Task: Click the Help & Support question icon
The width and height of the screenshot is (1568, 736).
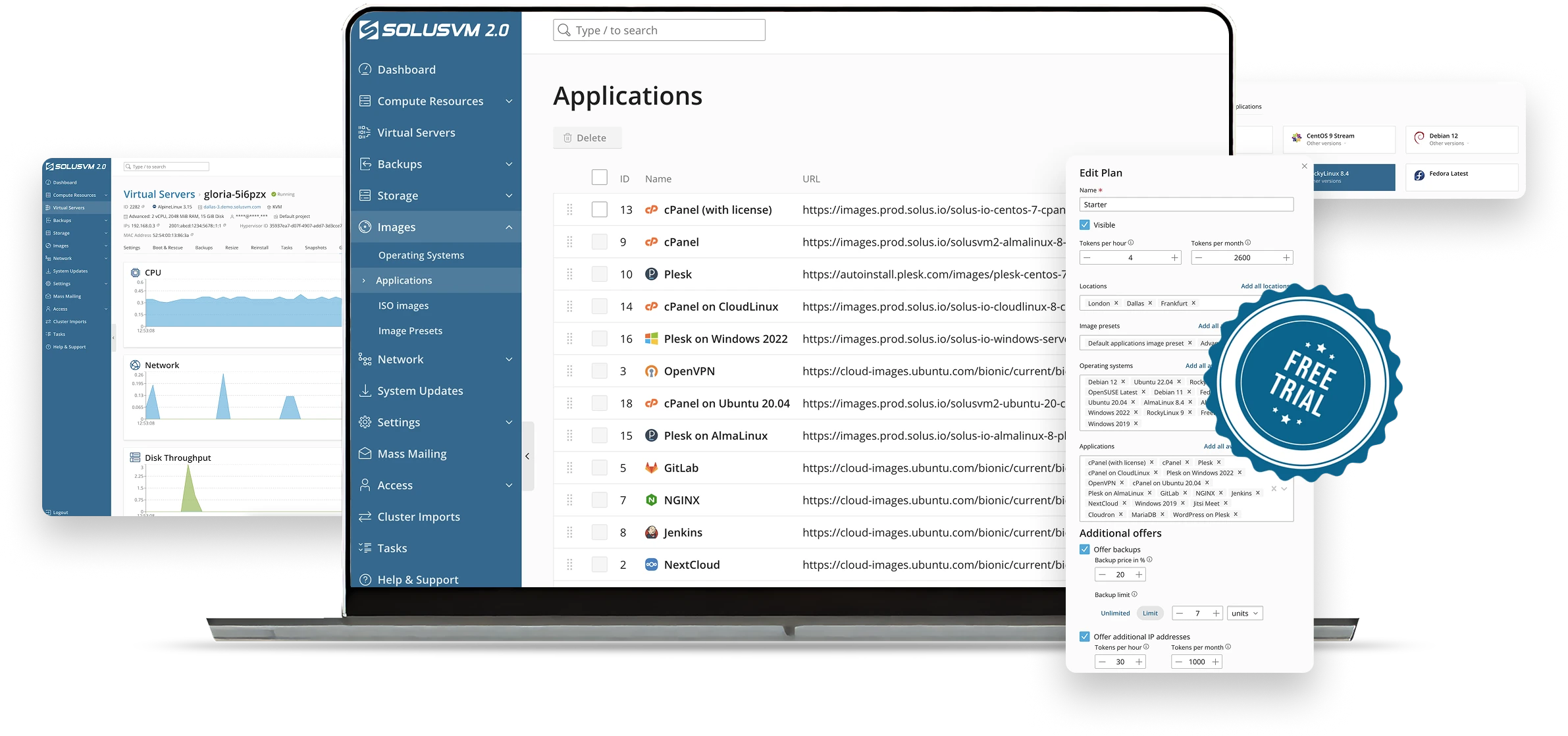Action: click(x=365, y=579)
